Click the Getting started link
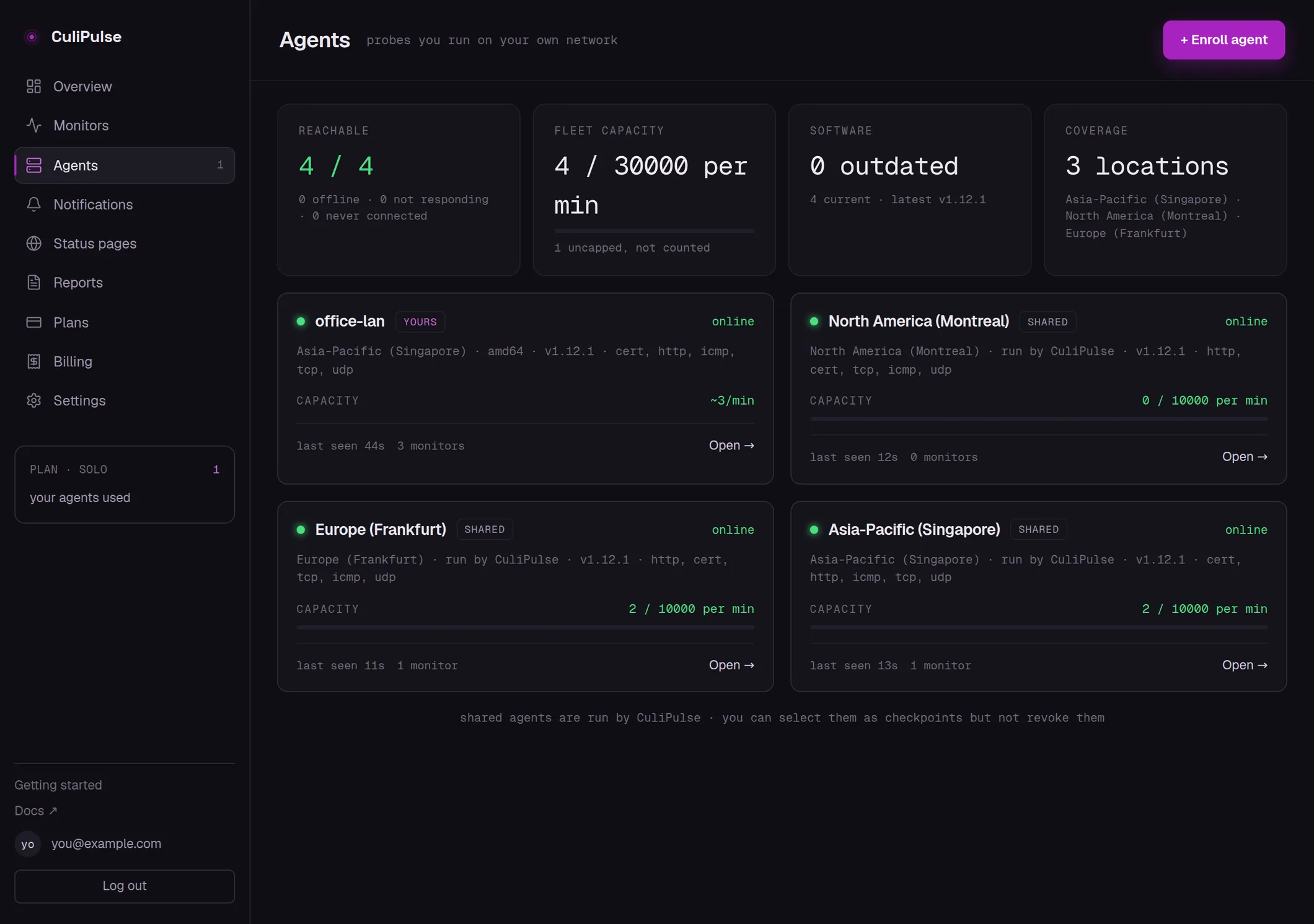1314x924 pixels. 58,785
